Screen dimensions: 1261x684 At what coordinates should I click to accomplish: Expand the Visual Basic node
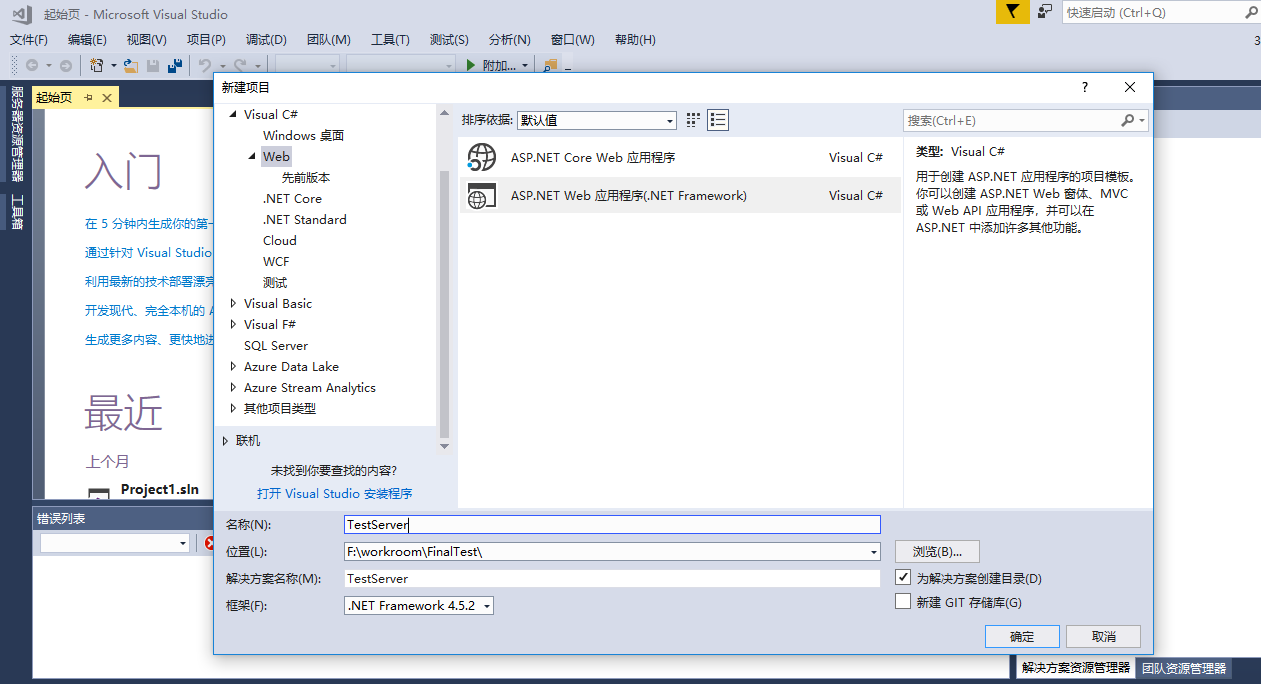[234, 303]
